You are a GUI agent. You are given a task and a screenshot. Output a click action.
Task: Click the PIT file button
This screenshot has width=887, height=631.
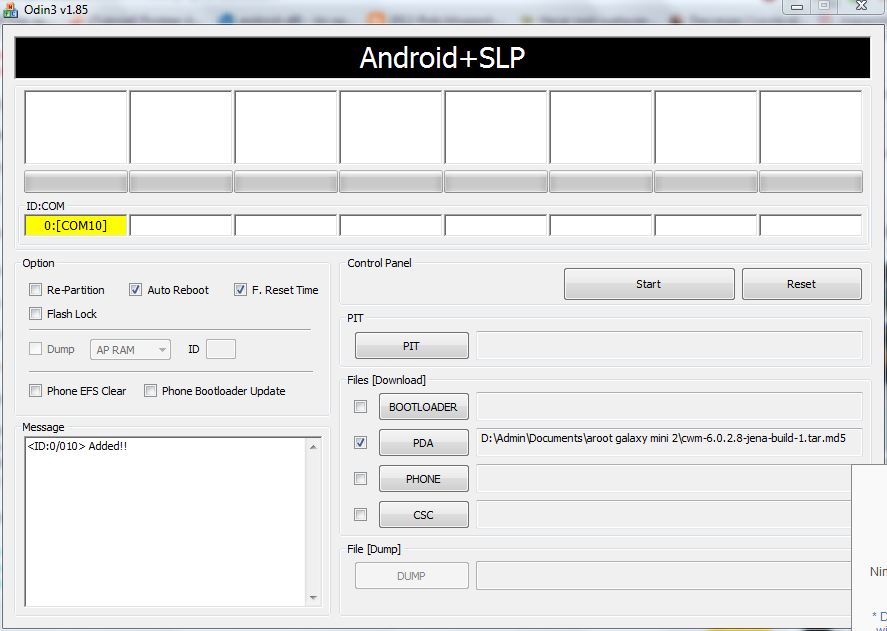click(412, 346)
